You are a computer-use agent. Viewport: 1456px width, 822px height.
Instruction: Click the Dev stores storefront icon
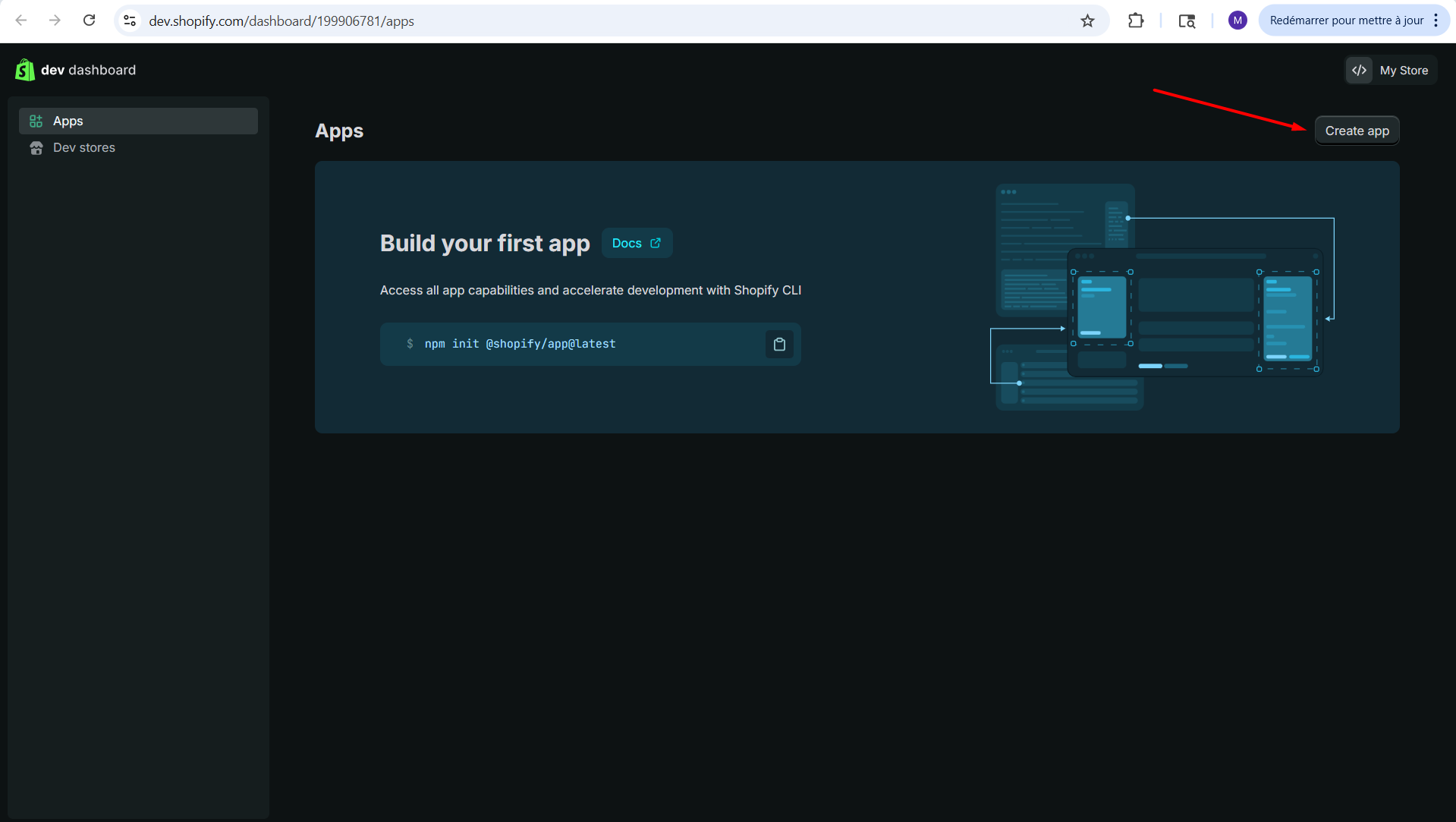(36, 148)
